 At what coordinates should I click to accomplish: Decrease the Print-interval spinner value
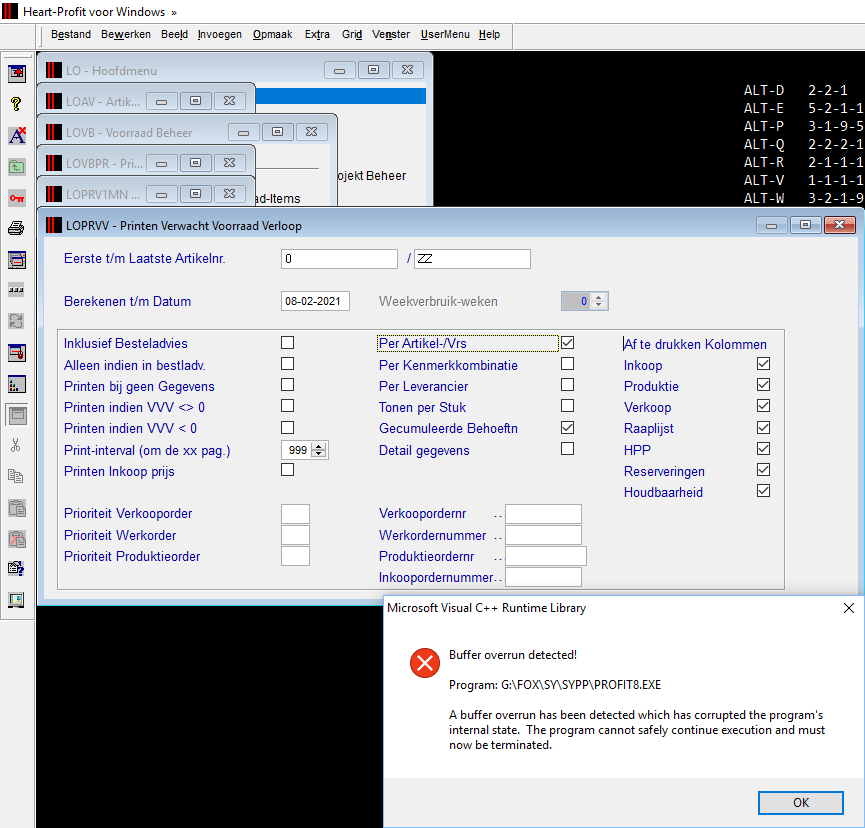(319, 454)
